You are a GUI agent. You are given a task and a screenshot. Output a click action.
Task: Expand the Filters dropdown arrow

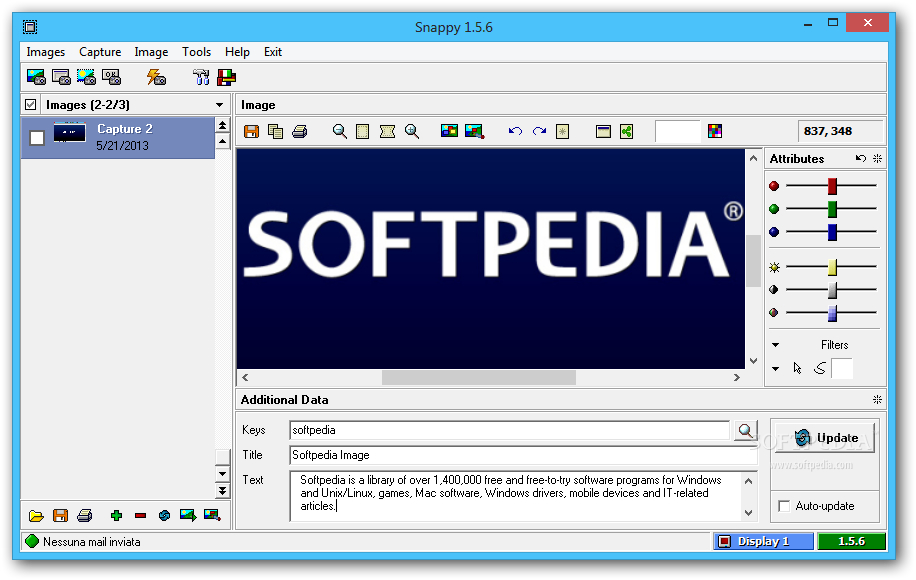(775, 345)
